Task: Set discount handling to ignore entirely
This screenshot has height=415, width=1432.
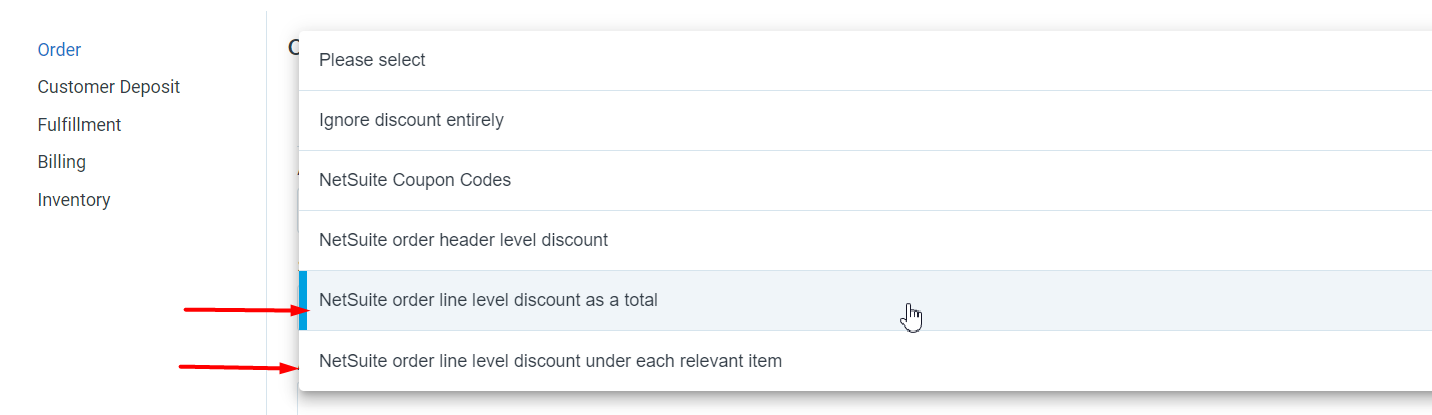Action: pos(865,121)
